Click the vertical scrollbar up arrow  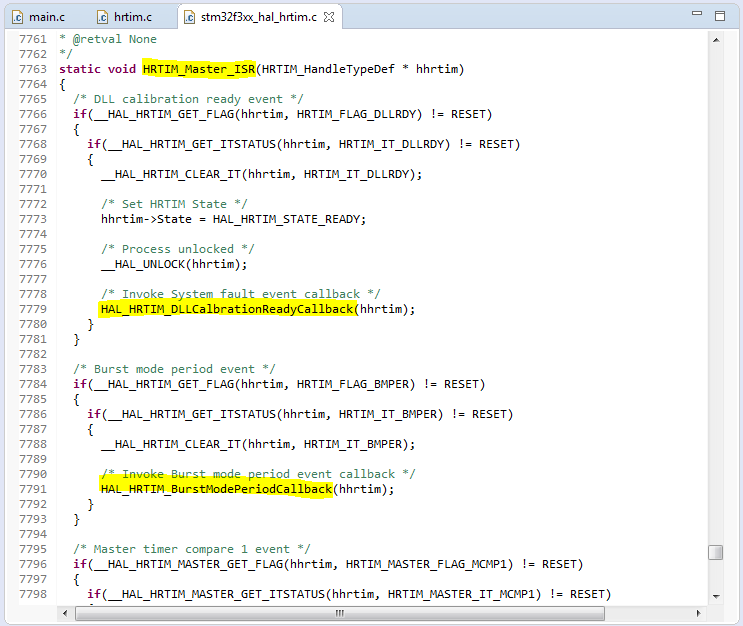click(716, 40)
